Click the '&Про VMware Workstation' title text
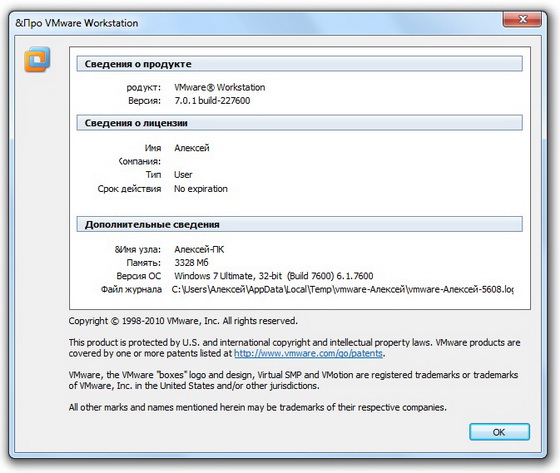The image size is (560, 473). click(x=77, y=23)
